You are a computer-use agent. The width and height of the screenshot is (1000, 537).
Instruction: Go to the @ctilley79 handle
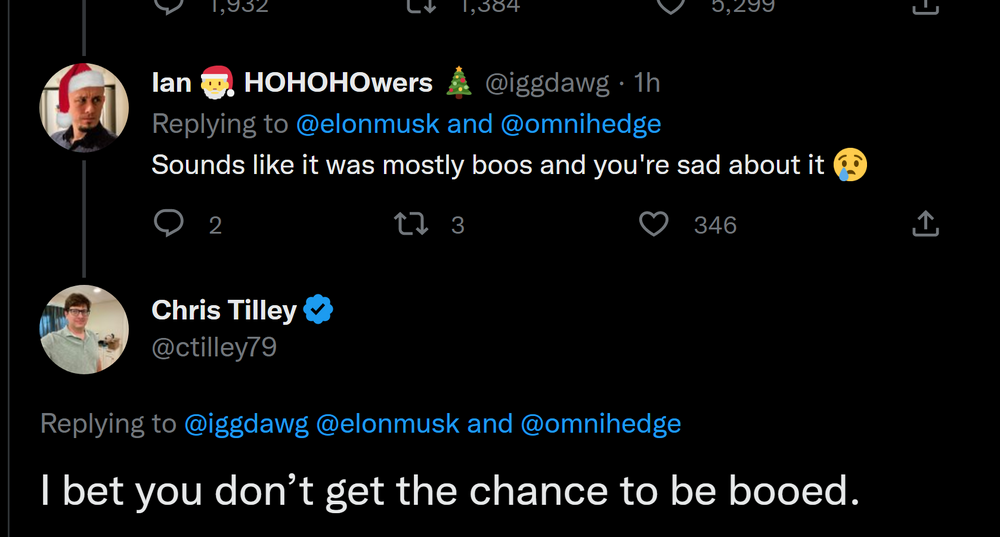click(213, 347)
